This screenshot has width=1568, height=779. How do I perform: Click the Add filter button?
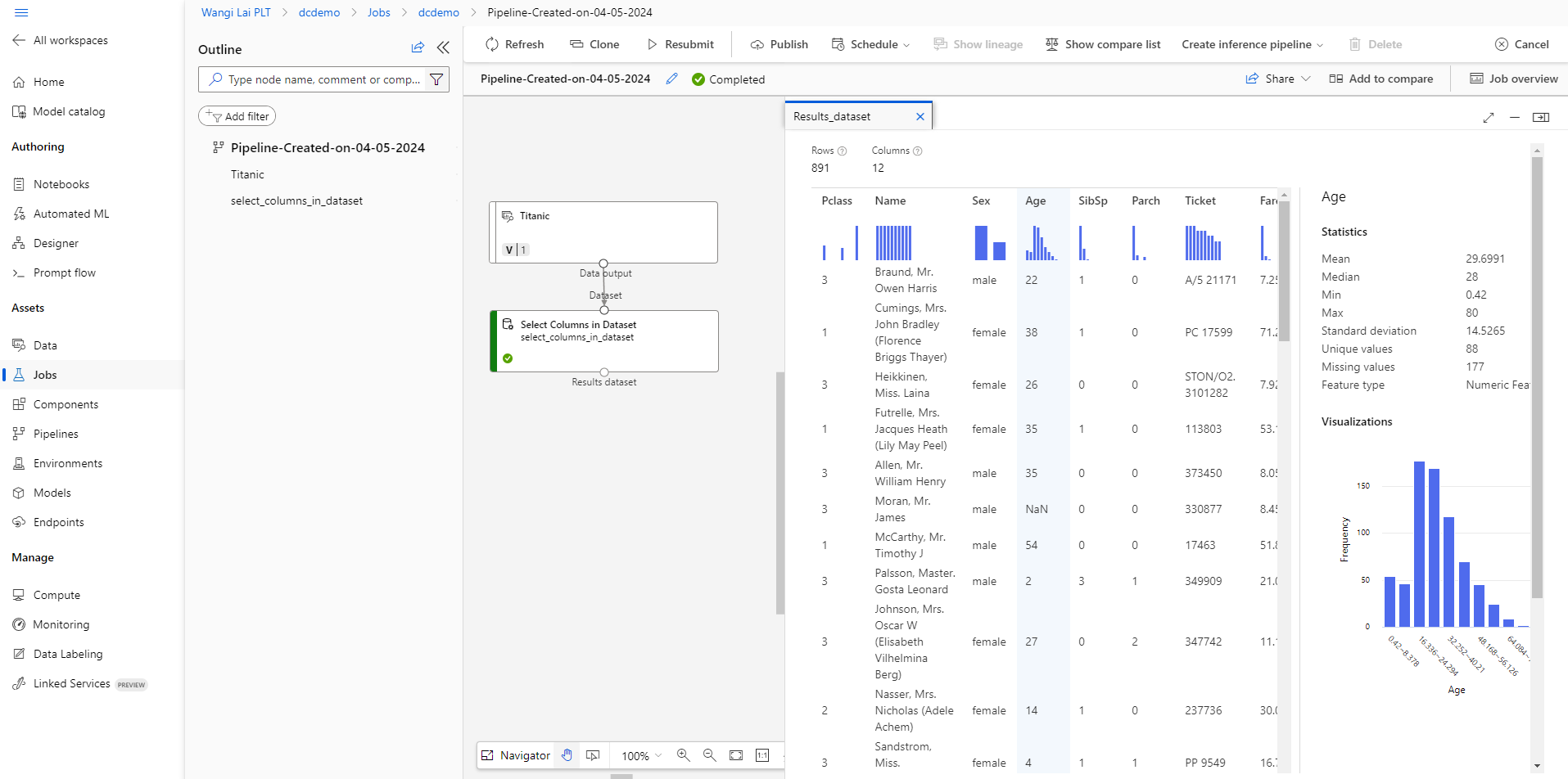[237, 116]
